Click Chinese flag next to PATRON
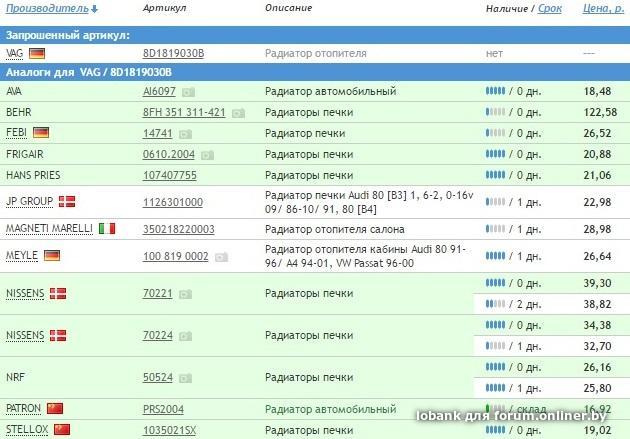 [55, 408]
